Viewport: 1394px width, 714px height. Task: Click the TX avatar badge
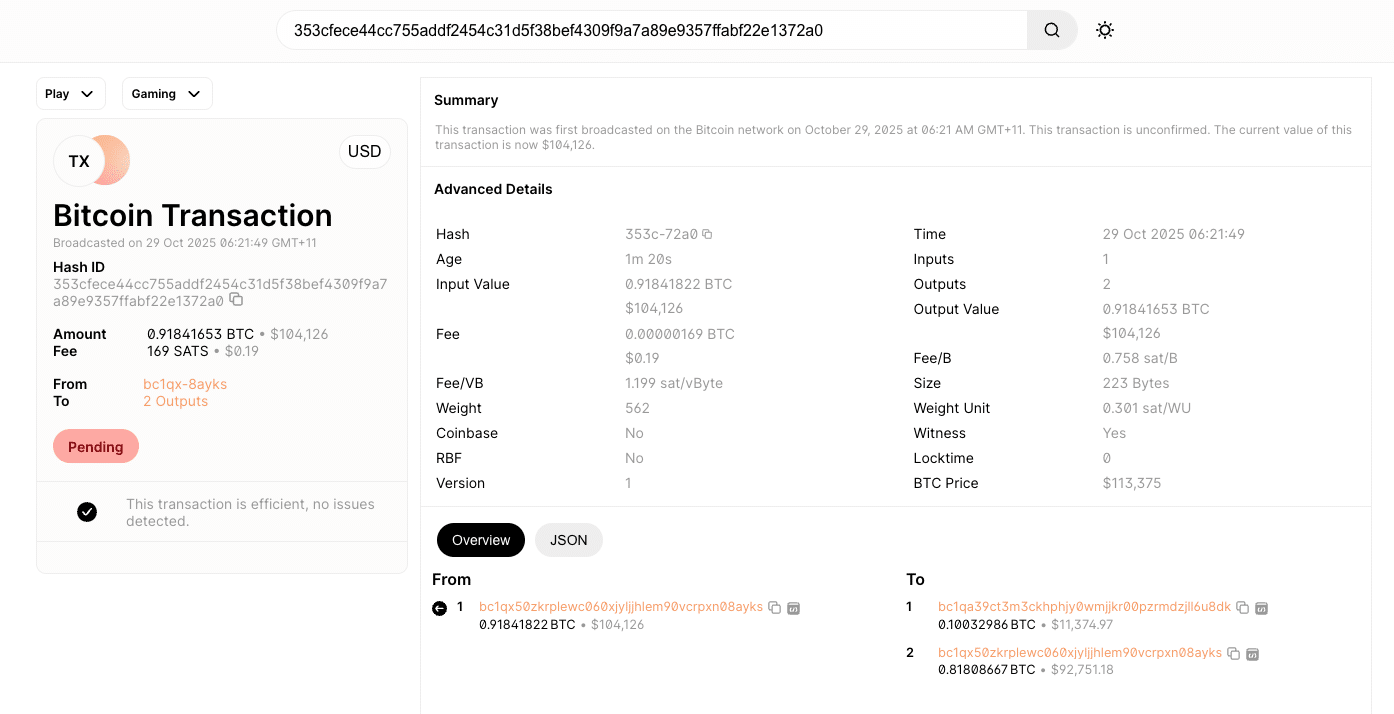(x=79, y=161)
